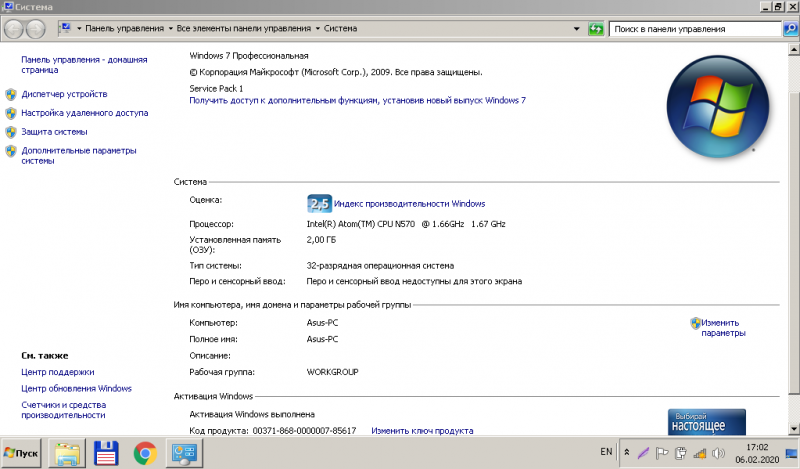Screen dimensions: 800x469
Task: Open the network signal tray icon
Action: [x=699, y=453]
